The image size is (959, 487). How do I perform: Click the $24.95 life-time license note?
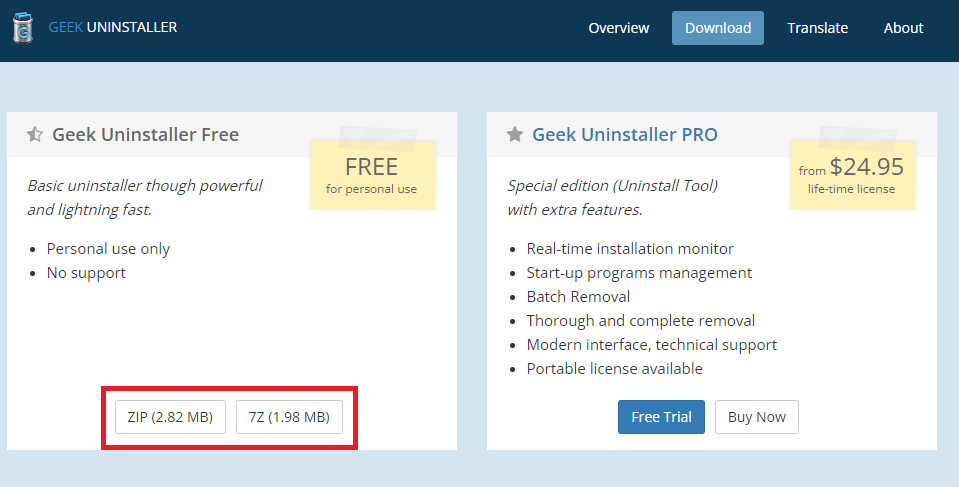click(x=851, y=175)
